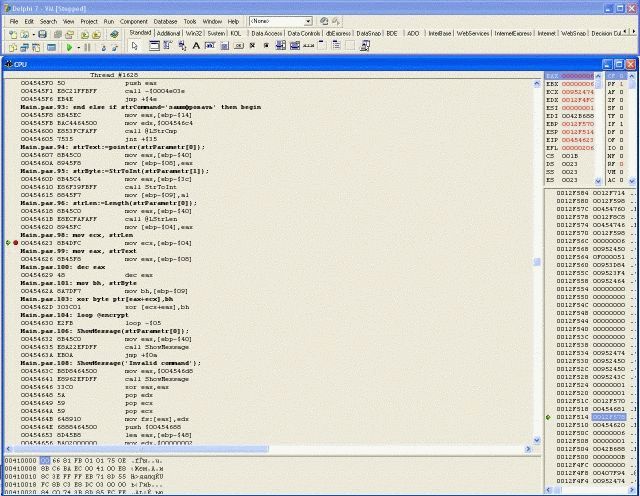Click the component palette tabs scroll arrow
The width and height of the screenshot is (640, 496).
634,31
